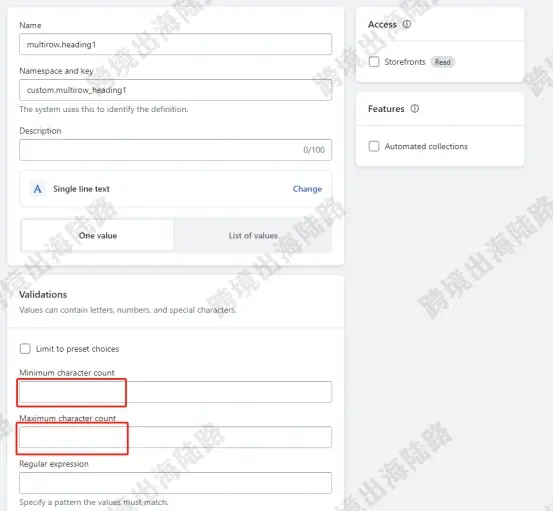The image size is (554, 511).
Task: Check the Automated collections option
Action: point(374,146)
